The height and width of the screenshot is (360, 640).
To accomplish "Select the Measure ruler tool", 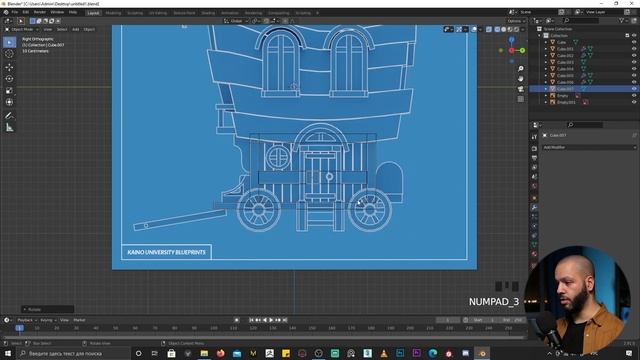I will pyautogui.click(x=9, y=128).
